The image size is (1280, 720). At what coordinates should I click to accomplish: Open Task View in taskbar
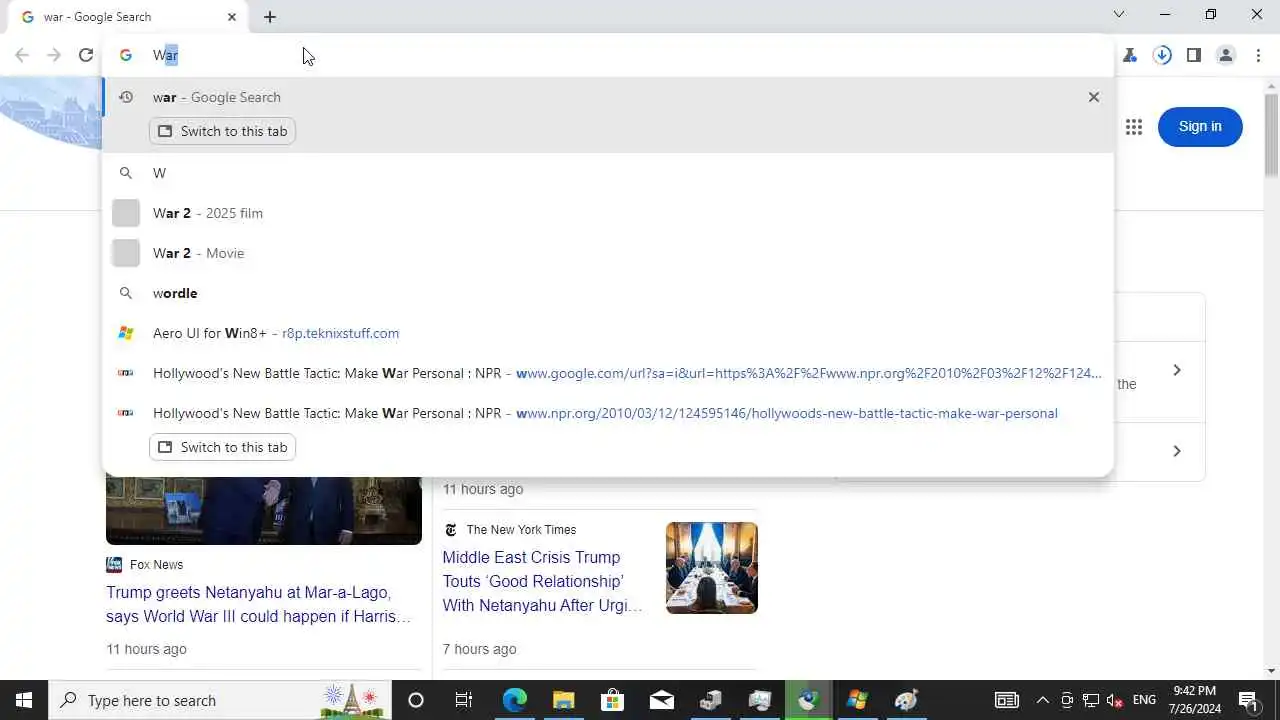[464, 700]
